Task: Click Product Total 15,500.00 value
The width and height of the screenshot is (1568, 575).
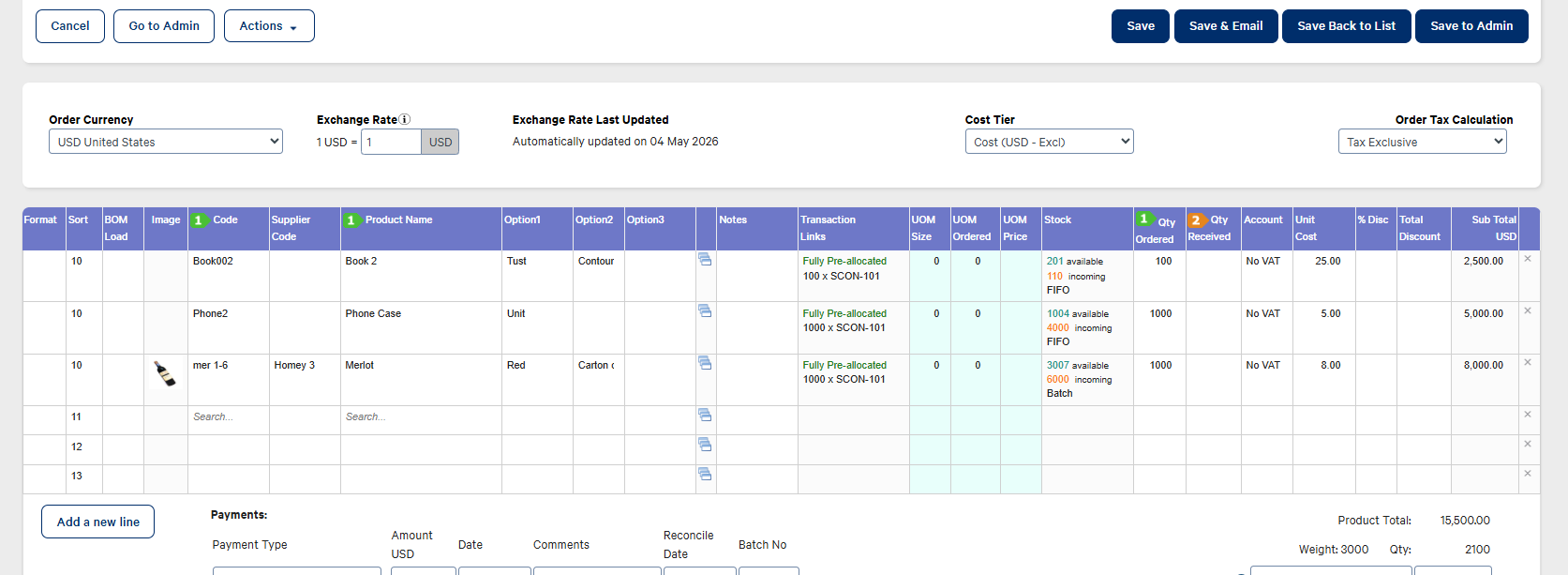Action: [x=1465, y=521]
